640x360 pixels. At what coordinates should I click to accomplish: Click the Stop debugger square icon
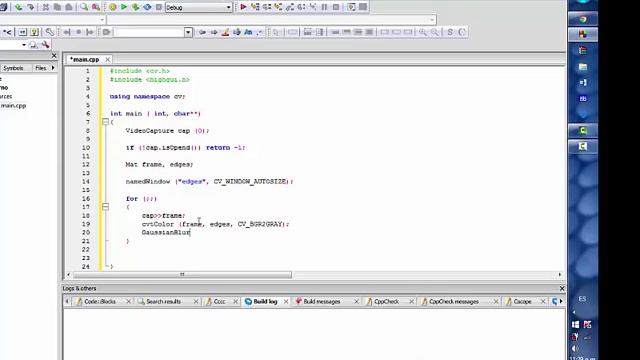click(x=336, y=7)
